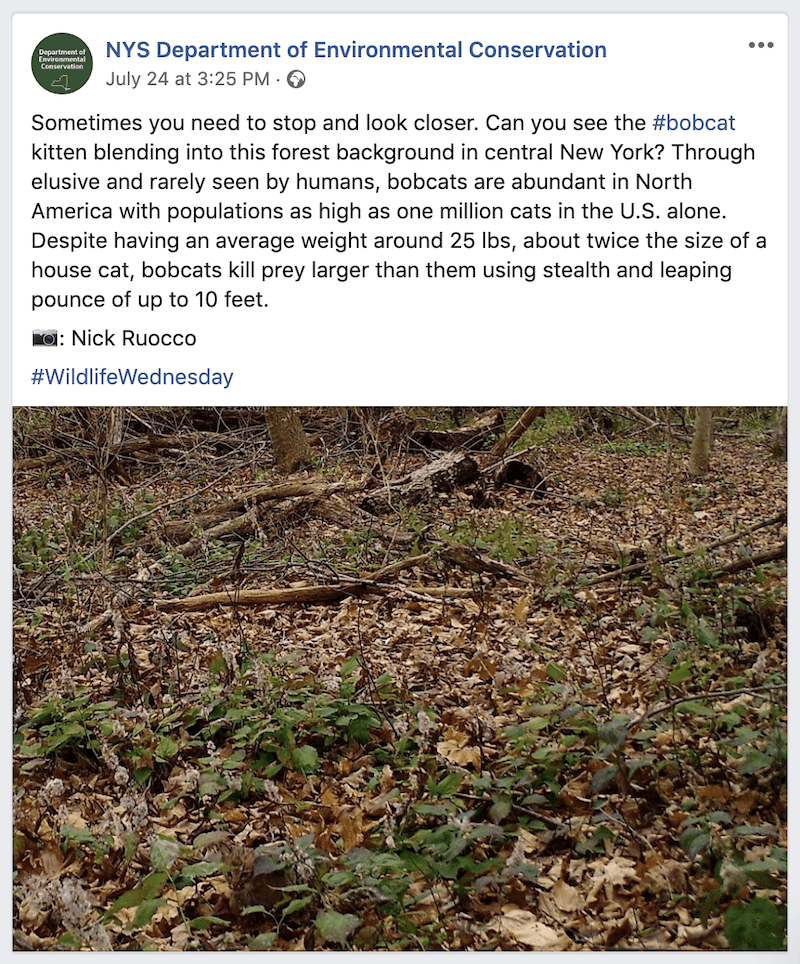Screen dimensions: 800x964
Task: Click the camera emoji before photo credit
Action: 45,338
